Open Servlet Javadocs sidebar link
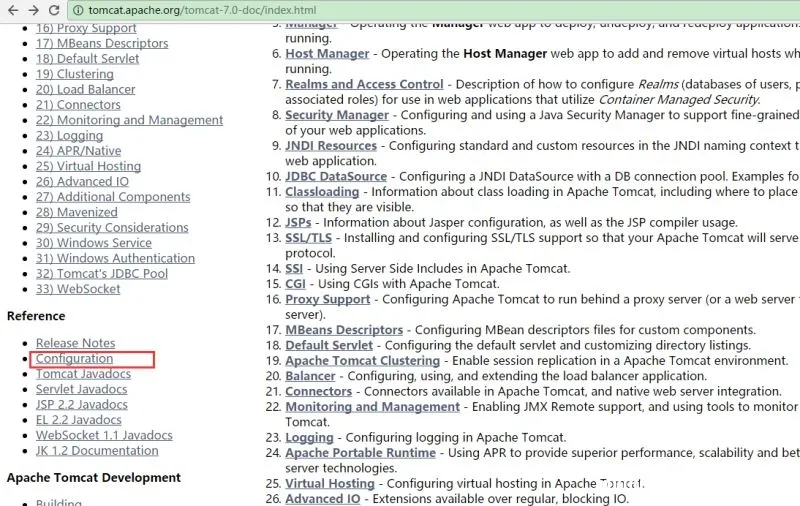 point(81,389)
